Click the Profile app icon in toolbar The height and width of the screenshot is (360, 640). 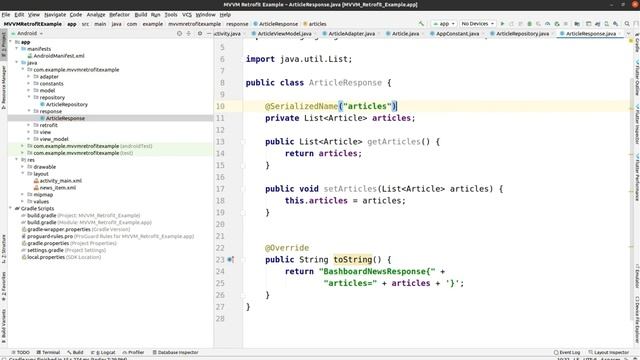pyautogui.click(x=548, y=24)
